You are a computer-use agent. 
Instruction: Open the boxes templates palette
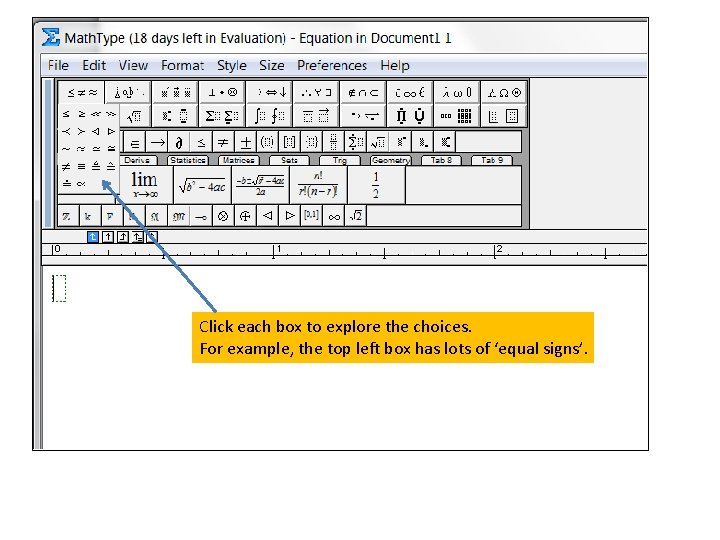[x=504, y=116]
